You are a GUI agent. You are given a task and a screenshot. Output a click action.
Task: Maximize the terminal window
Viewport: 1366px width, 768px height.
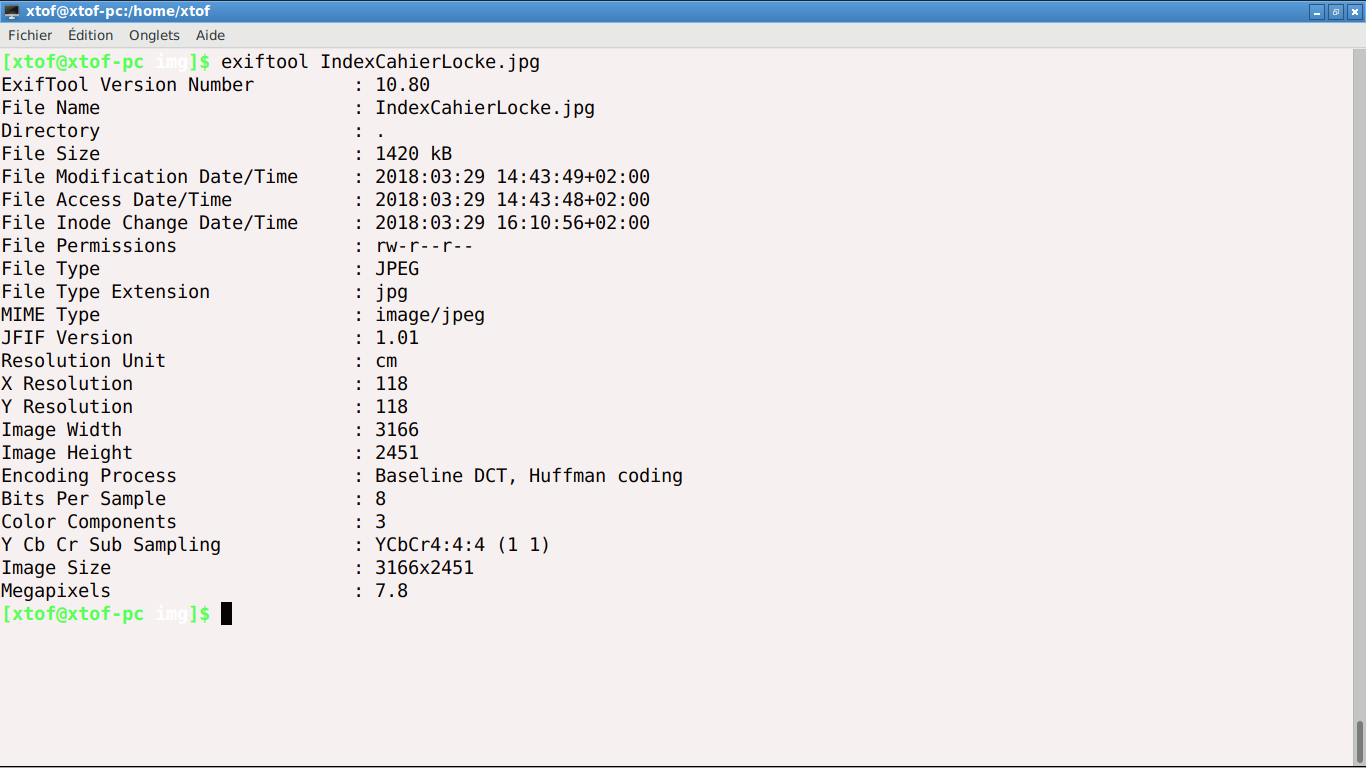click(1335, 12)
